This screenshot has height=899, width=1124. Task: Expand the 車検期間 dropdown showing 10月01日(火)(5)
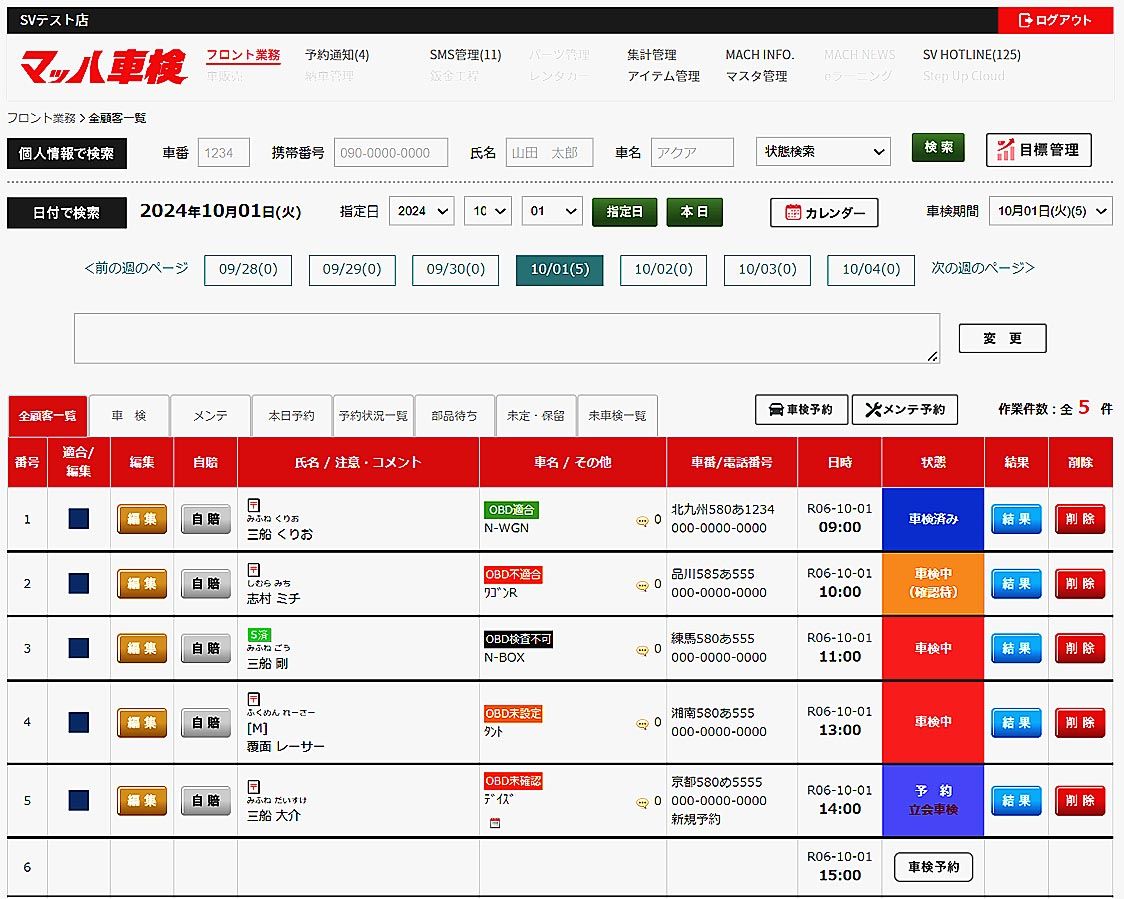click(1050, 211)
